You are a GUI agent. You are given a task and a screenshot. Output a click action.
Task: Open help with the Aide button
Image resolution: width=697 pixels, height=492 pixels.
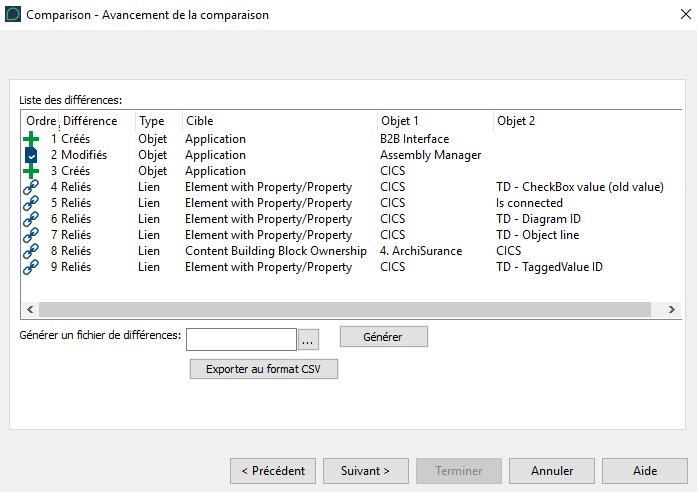tap(645, 470)
